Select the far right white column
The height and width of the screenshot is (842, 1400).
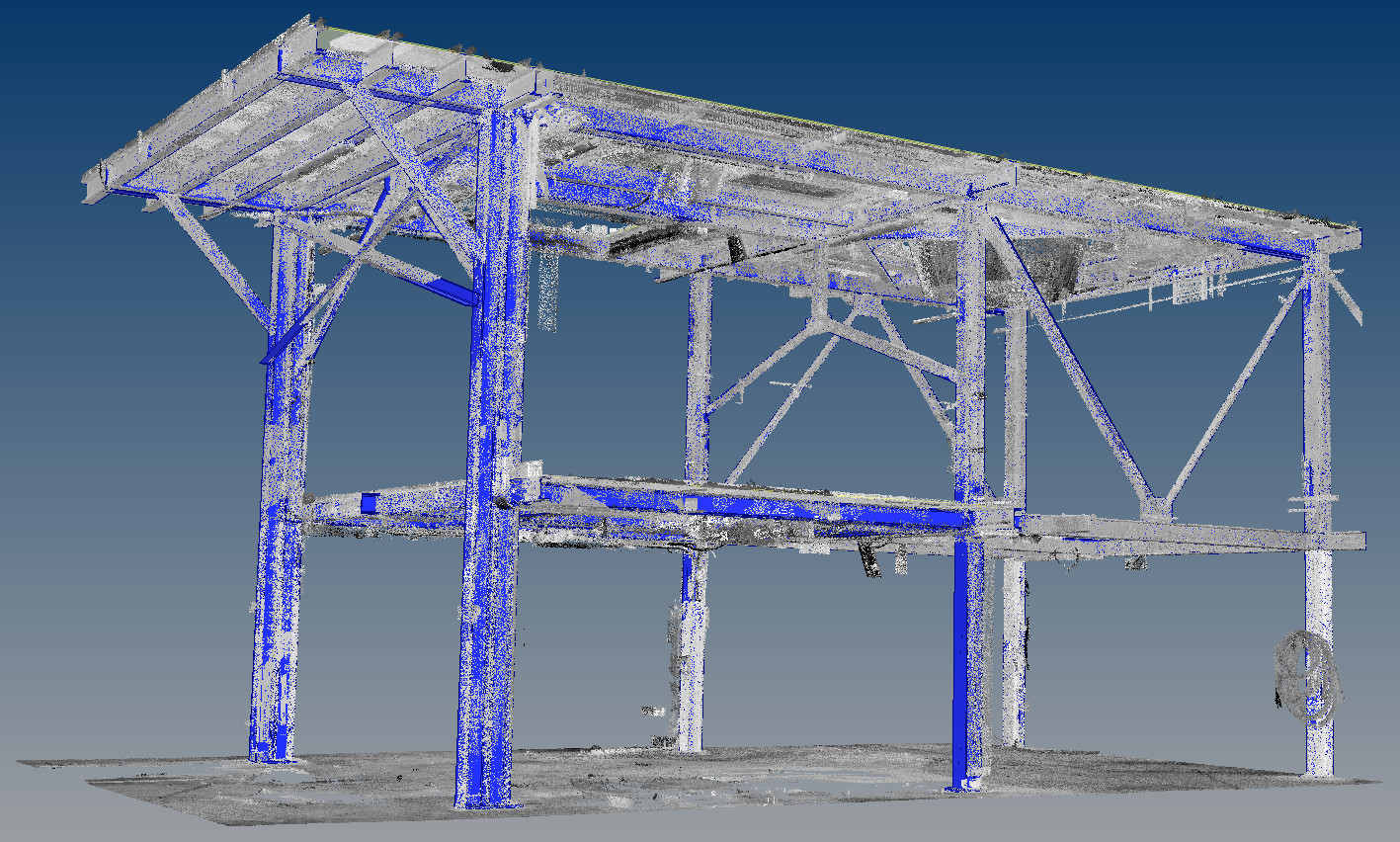tap(1318, 642)
